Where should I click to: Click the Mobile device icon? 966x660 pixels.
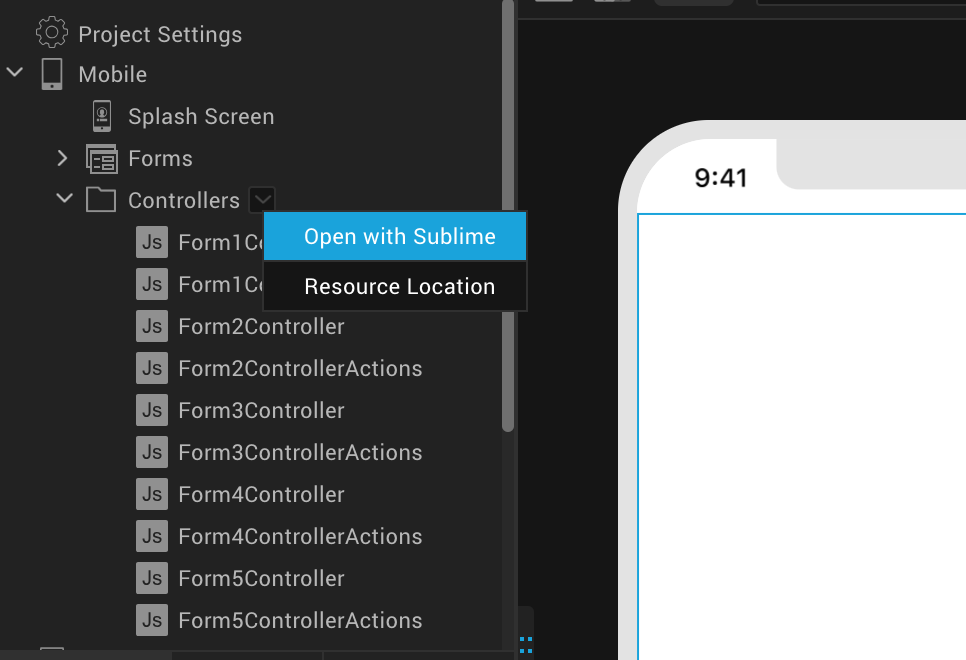click(51, 73)
